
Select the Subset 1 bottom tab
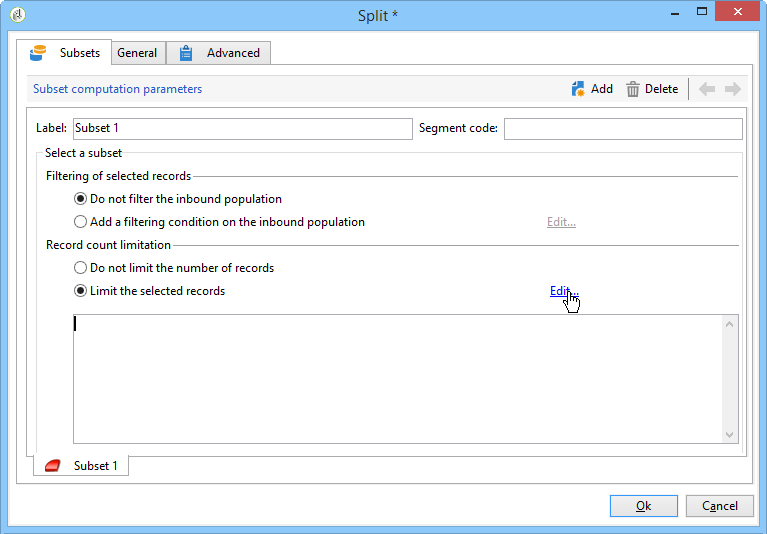[81, 466]
